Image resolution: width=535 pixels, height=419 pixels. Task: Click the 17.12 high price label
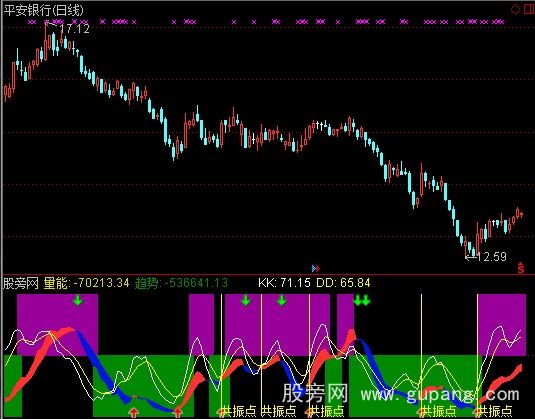(74, 29)
